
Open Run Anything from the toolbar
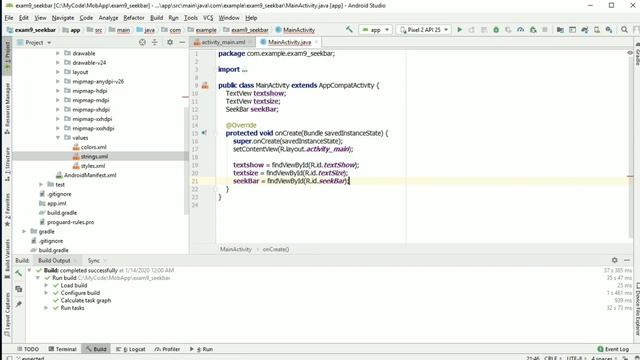coord(572,30)
